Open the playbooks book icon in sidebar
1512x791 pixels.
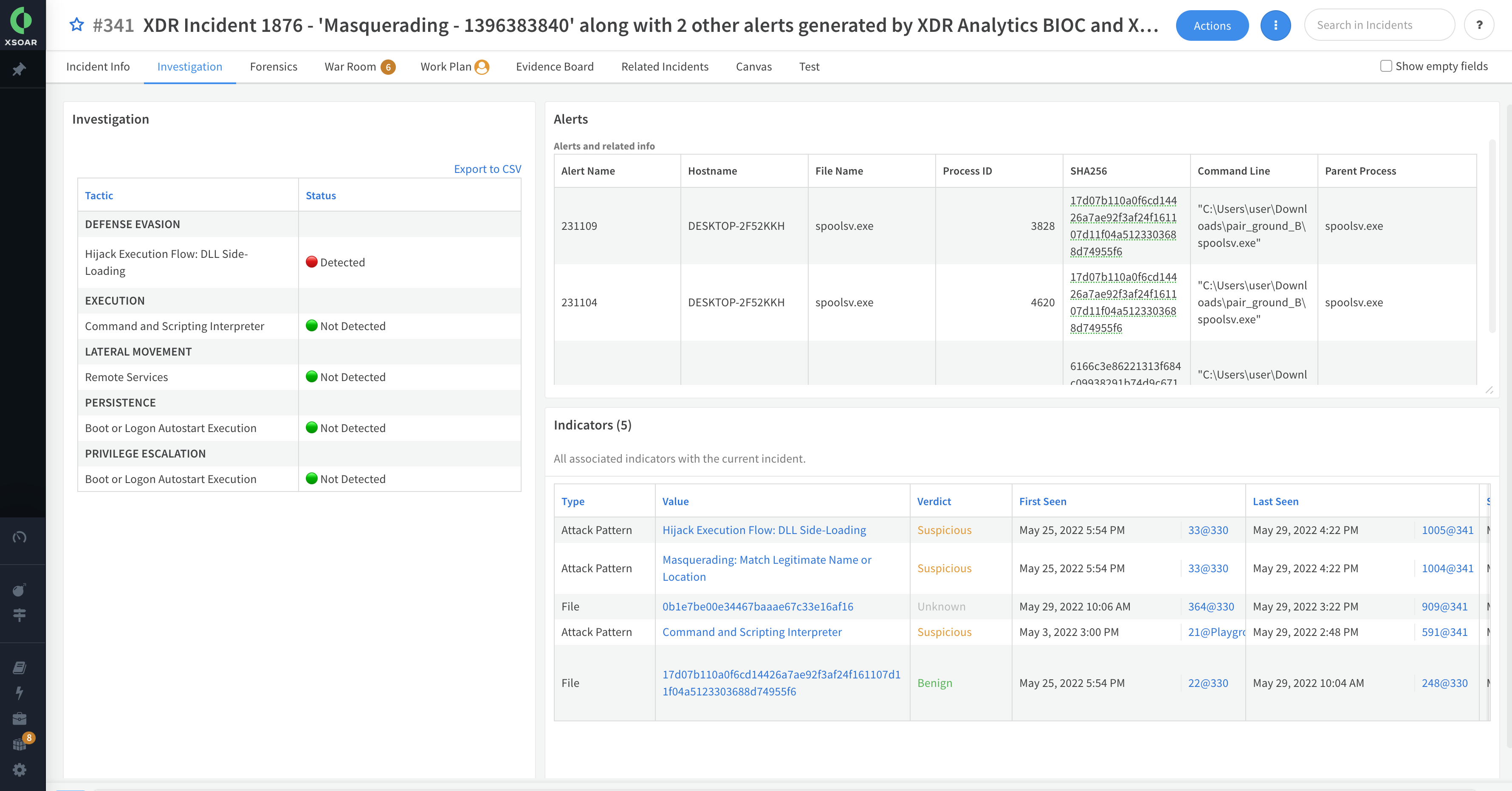(20, 668)
